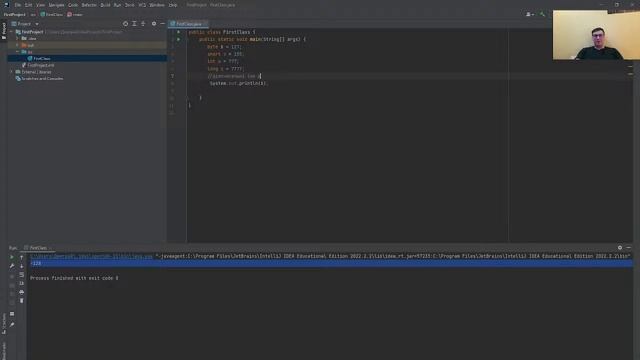Open the Edit menu
Viewport: 640px width, 360px height.
point(28,5)
